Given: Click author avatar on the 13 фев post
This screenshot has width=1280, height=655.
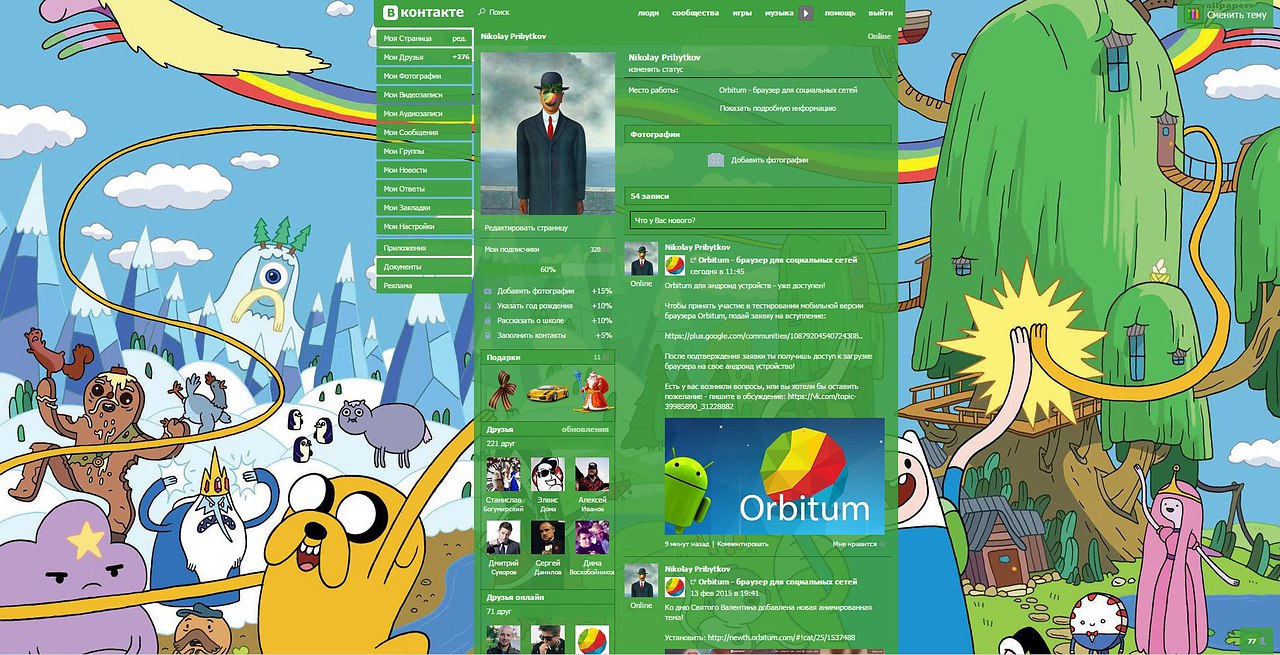Looking at the screenshot, I should coord(641,581).
